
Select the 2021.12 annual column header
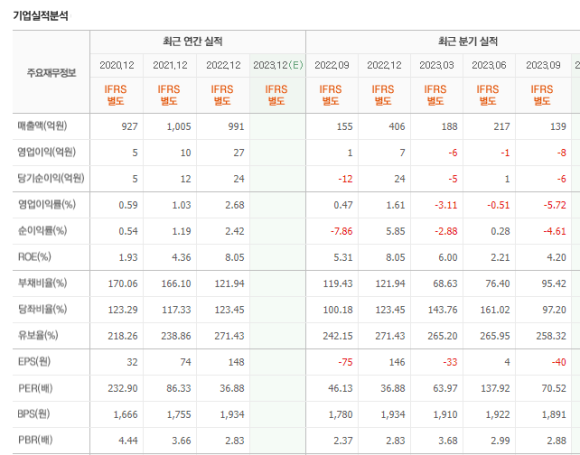tap(170, 65)
